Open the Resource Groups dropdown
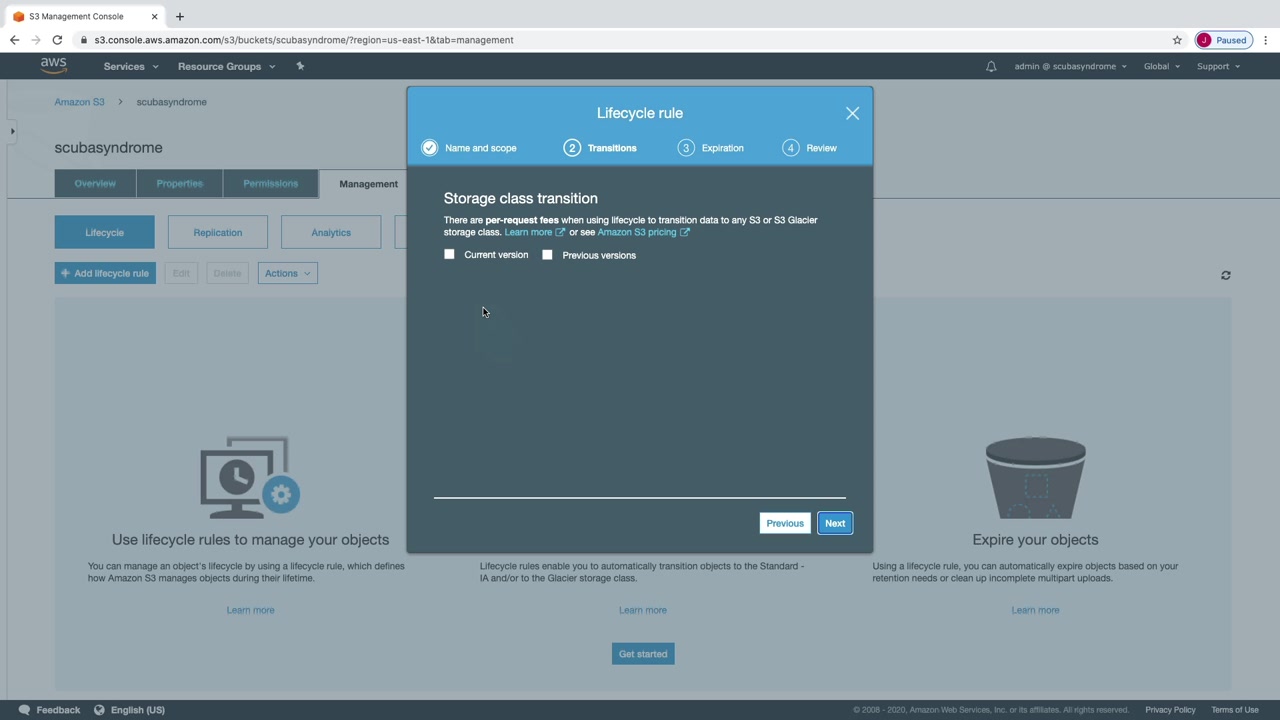The image size is (1280, 720). click(226, 66)
